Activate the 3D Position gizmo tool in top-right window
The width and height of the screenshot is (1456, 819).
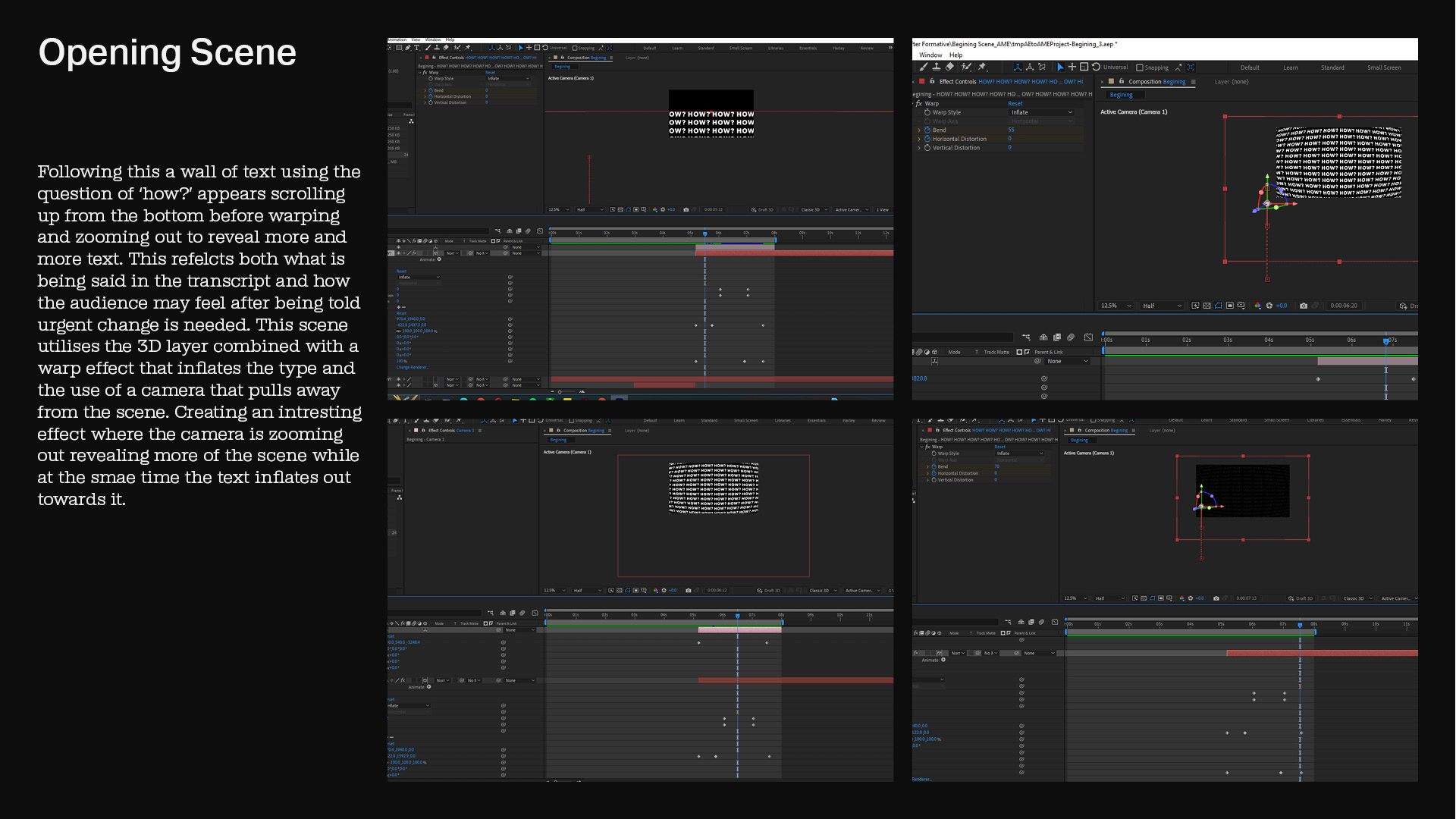point(1072,67)
